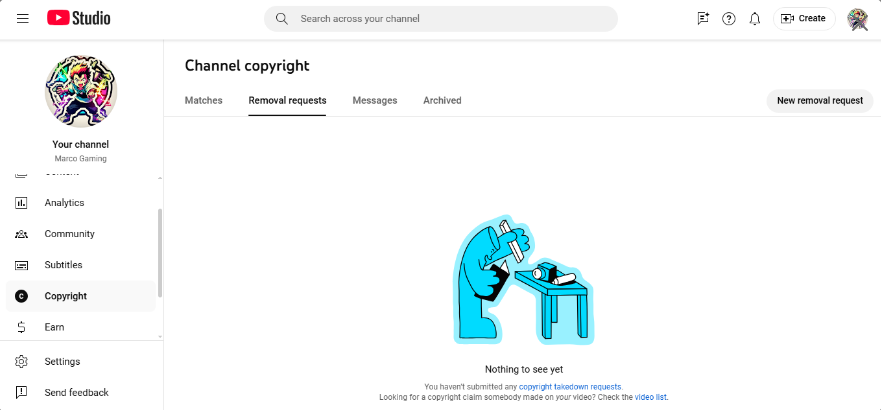Open the help question mark icon

pos(729,19)
